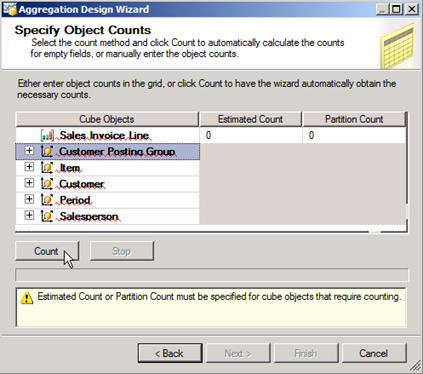
Task: Select the Salesperson row label
Action: pos(89,216)
